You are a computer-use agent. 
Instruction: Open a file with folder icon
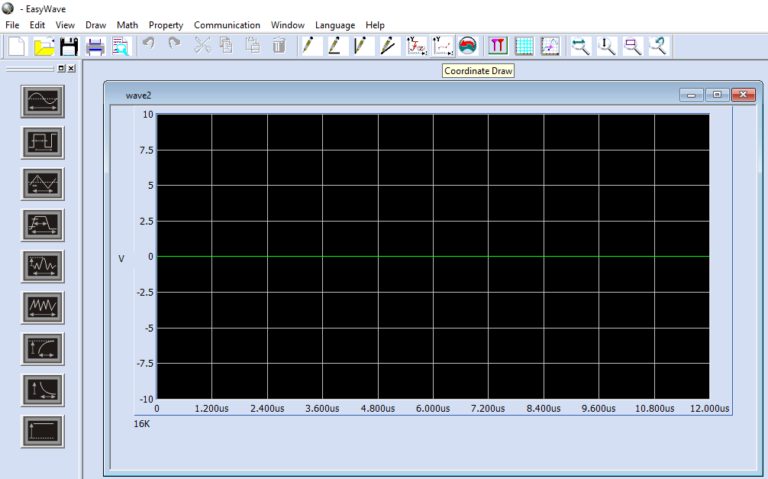[44, 45]
